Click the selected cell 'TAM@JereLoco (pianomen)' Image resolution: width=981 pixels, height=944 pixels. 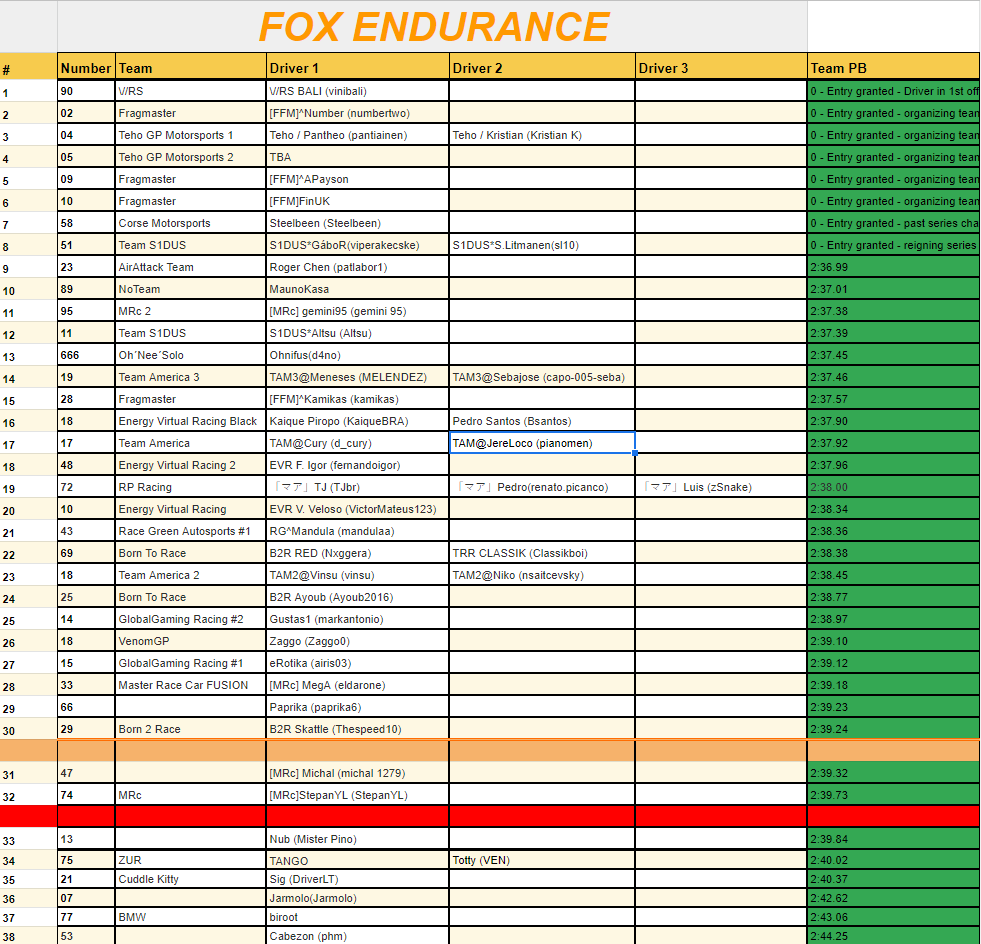click(x=542, y=443)
